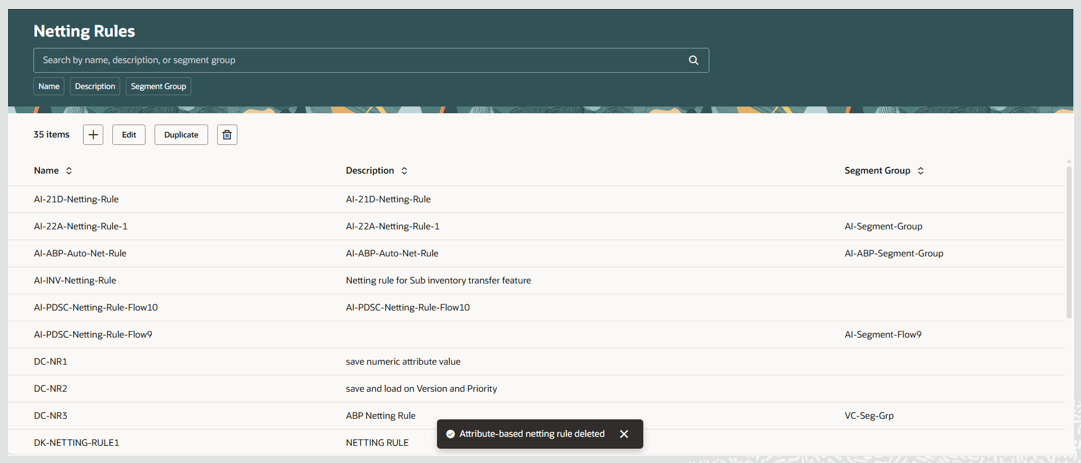The width and height of the screenshot is (1081, 463).
Task: Add a new netting rule with plus icon
Action: click(x=93, y=135)
